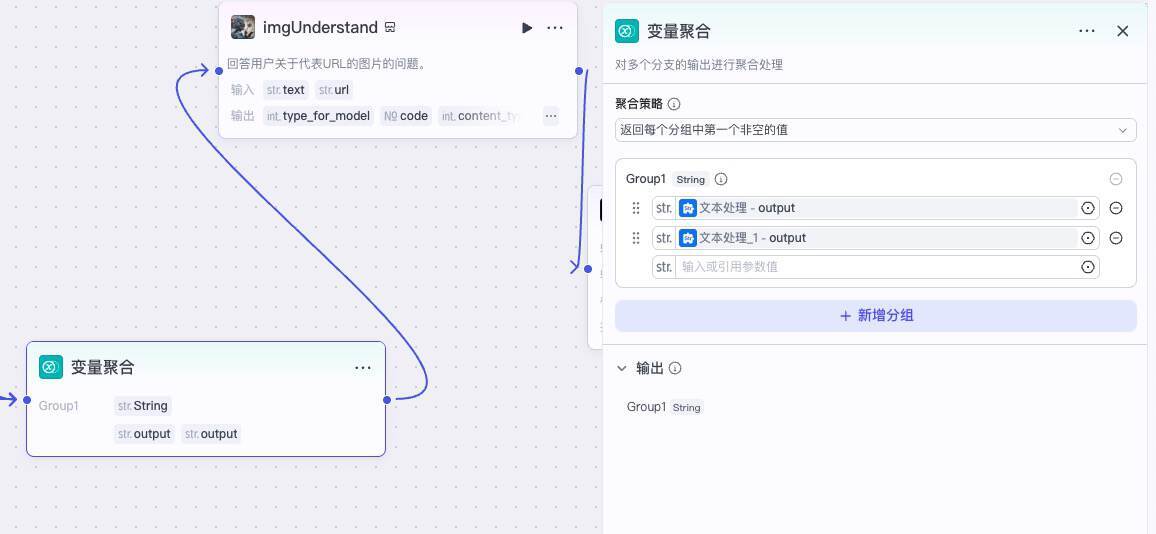This screenshot has height=534, width=1156.
Task: Open canvas 变量聚合 node options menu
Action: tap(363, 367)
